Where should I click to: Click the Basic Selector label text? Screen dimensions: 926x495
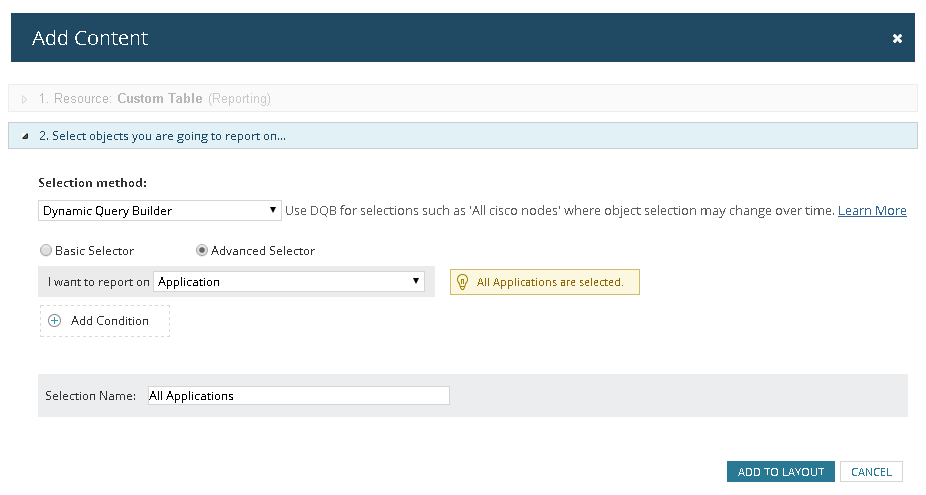click(x=94, y=250)
